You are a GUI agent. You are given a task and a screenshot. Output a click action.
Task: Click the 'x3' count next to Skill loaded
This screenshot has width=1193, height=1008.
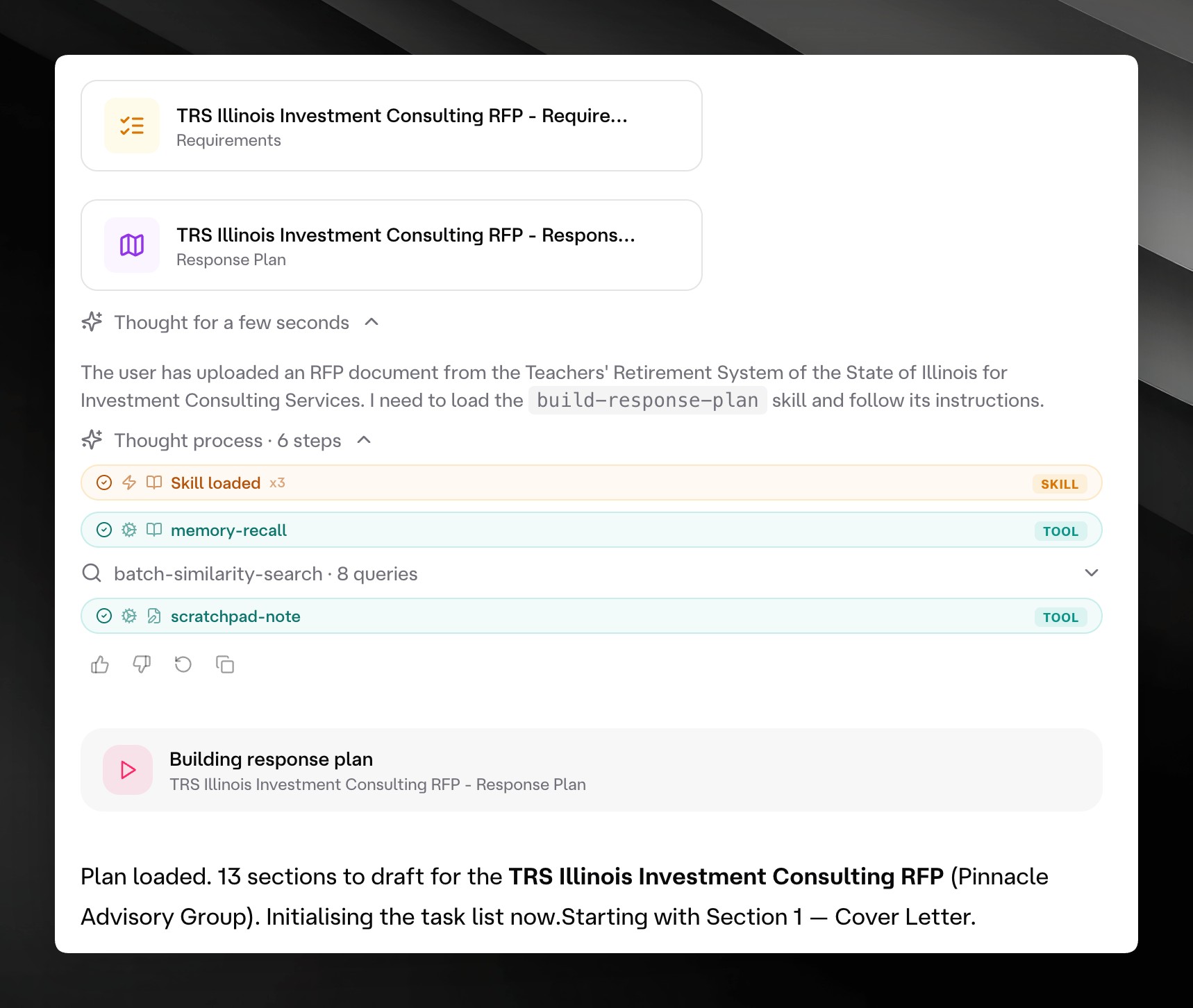tap(277, 483)
